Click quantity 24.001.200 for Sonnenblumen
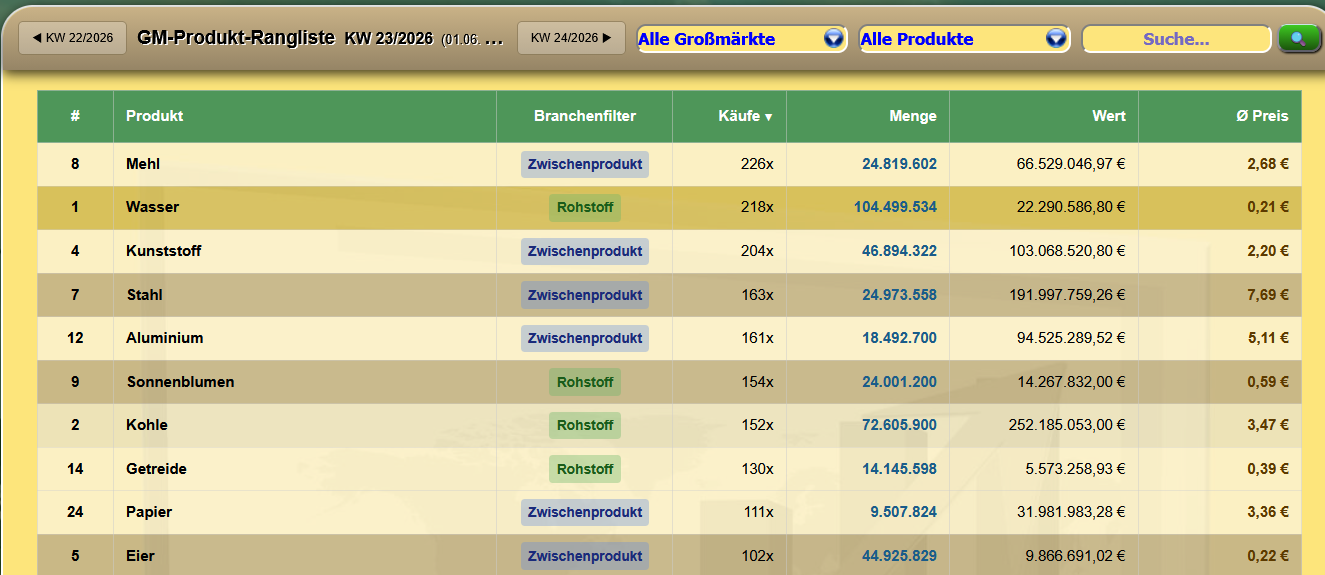The image size is (1325, 575). pos(899,382)
